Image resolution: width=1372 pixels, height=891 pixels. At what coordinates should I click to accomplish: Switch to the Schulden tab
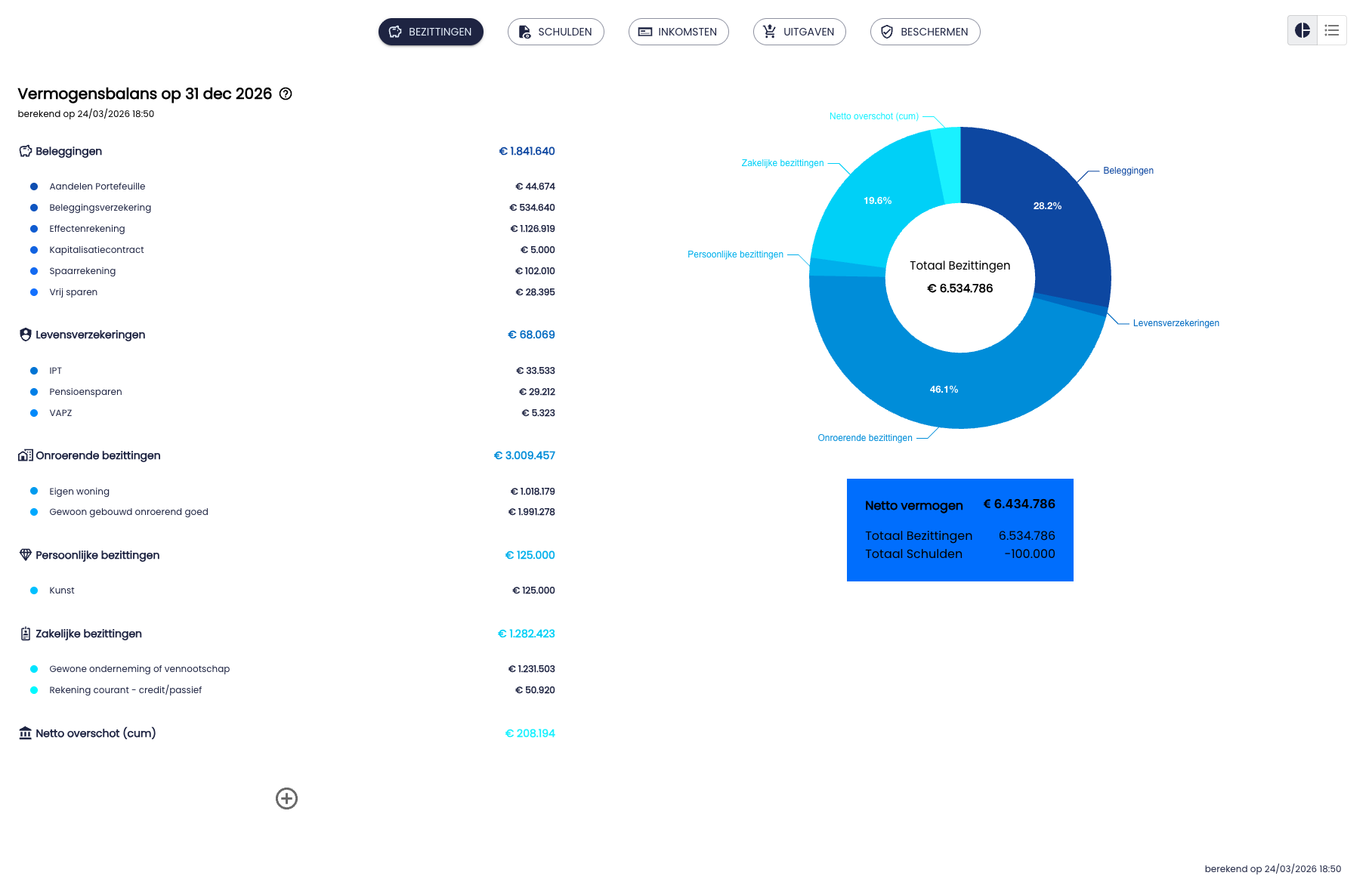point(556,32)
